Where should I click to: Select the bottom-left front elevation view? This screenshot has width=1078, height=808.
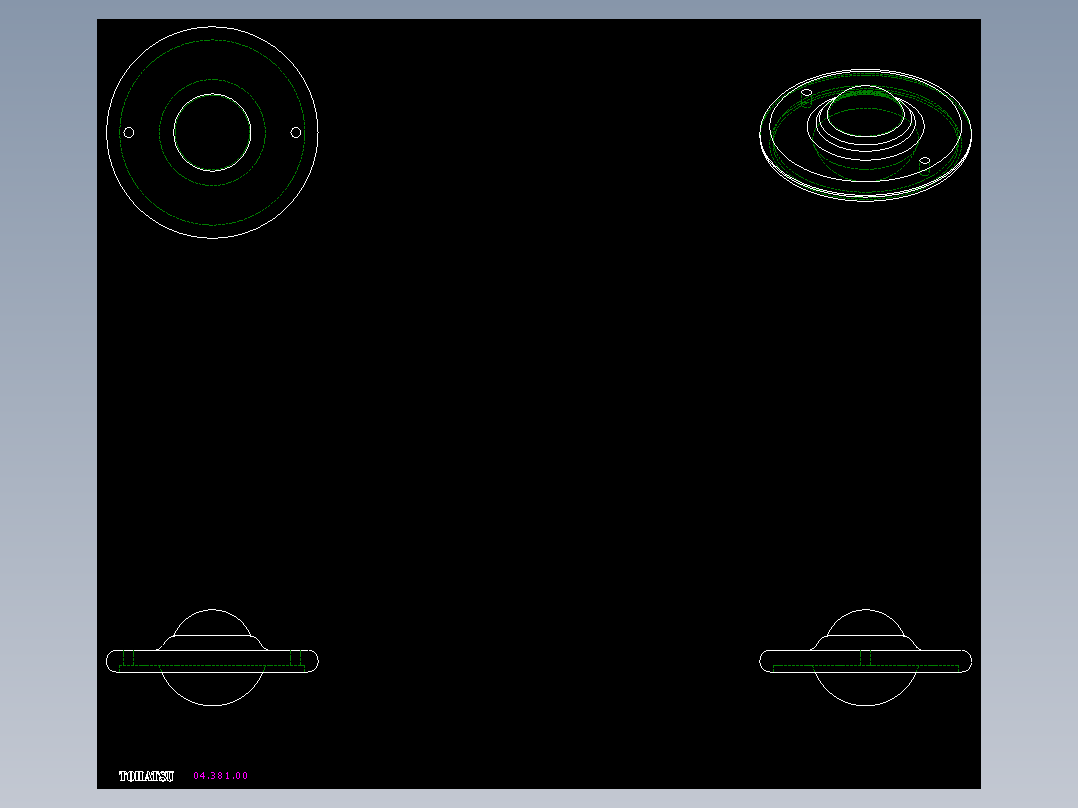[212, 657]
